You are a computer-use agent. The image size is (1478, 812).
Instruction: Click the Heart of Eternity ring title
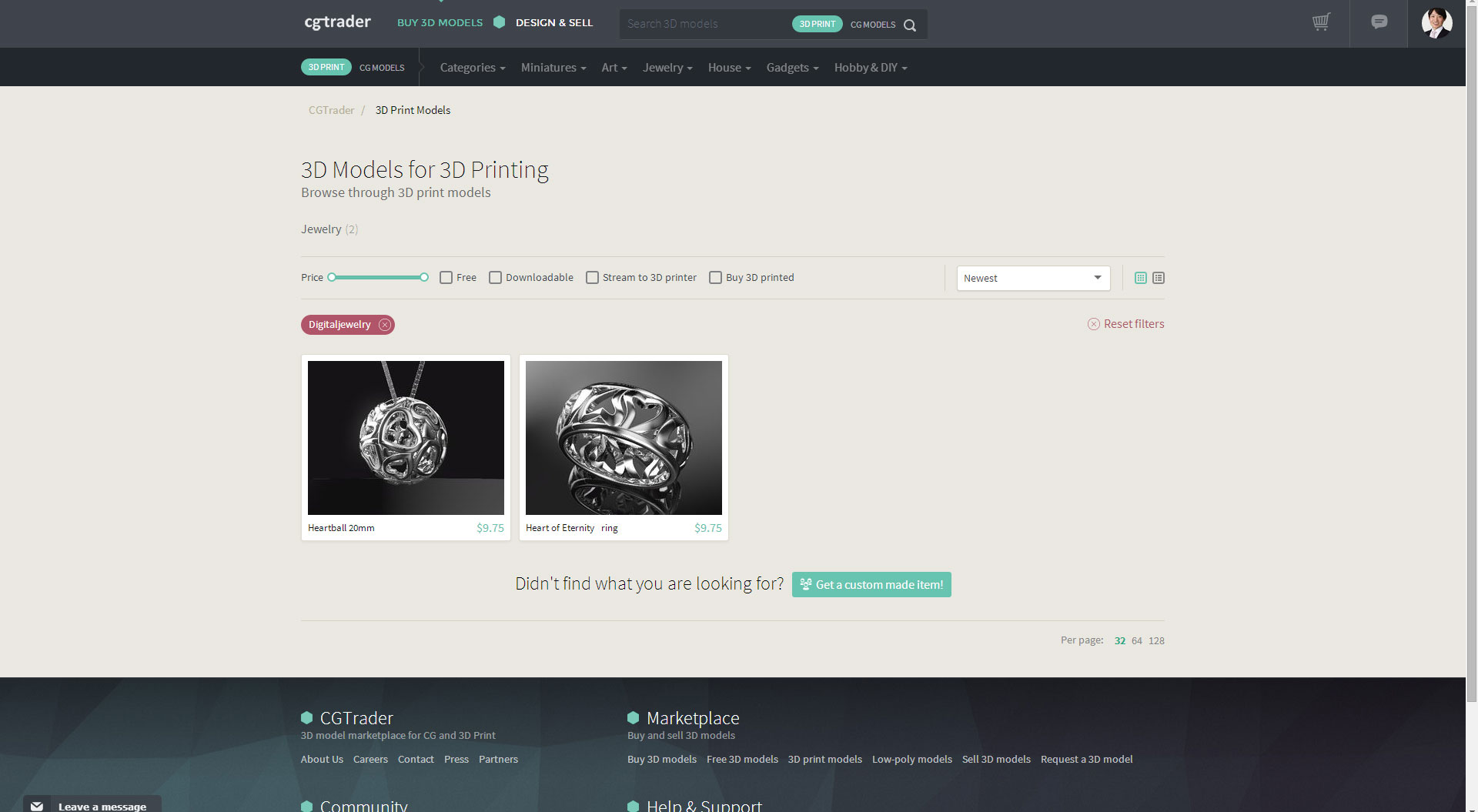coord(572,528)
